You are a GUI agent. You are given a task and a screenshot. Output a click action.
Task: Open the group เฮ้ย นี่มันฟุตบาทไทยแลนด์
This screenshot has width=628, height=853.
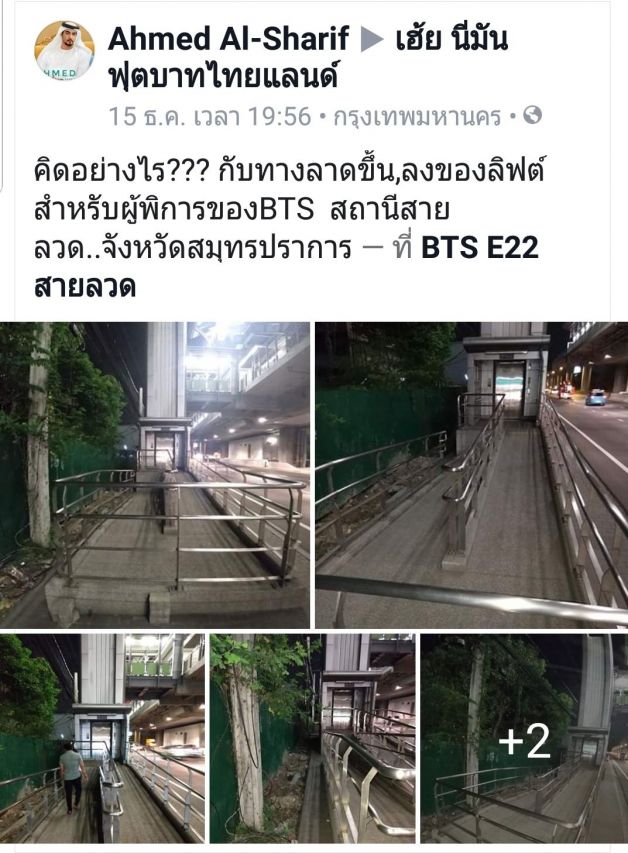pos(308,58)
